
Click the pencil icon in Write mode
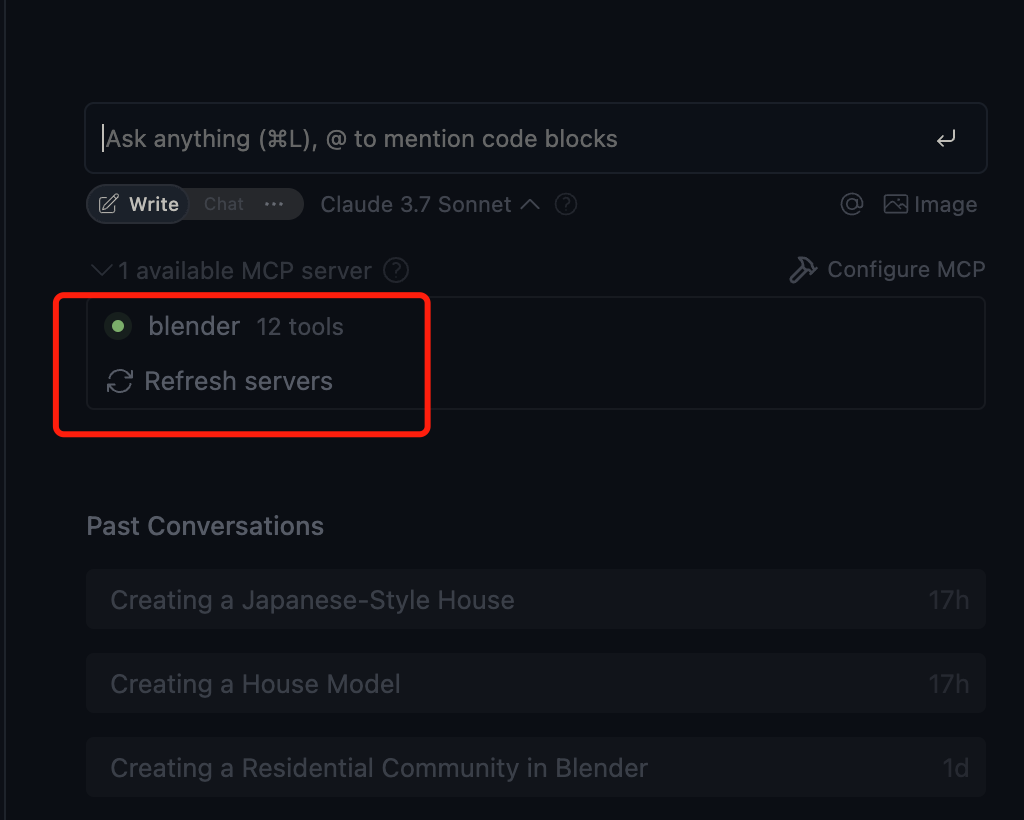coord(108,204)
